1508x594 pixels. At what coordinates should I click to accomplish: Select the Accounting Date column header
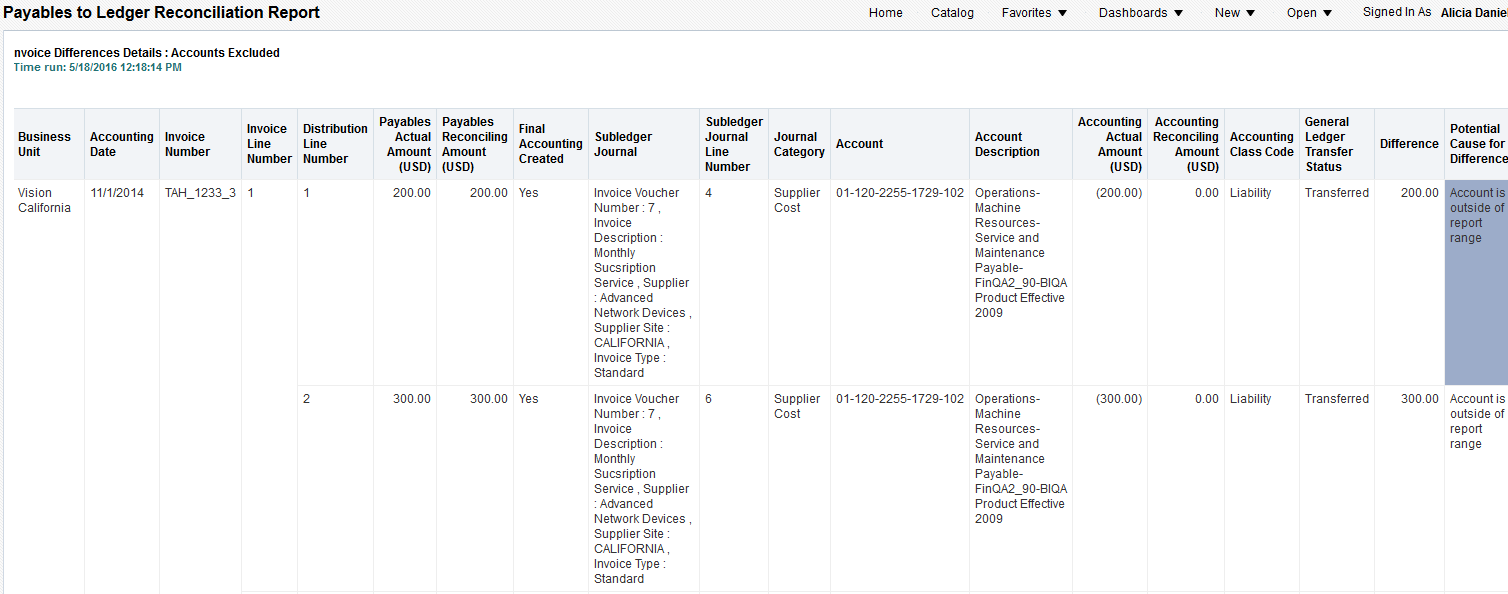pyautogui.click(x=122, y=144)
